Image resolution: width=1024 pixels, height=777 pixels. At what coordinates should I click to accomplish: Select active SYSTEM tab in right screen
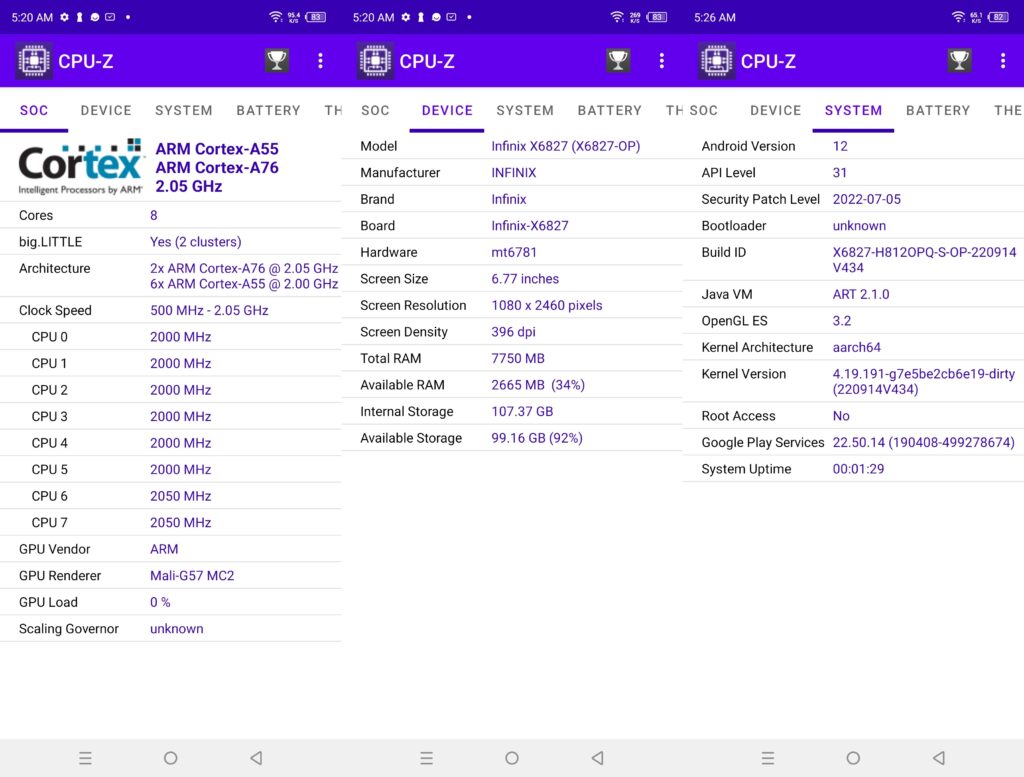tap(853, 110)
